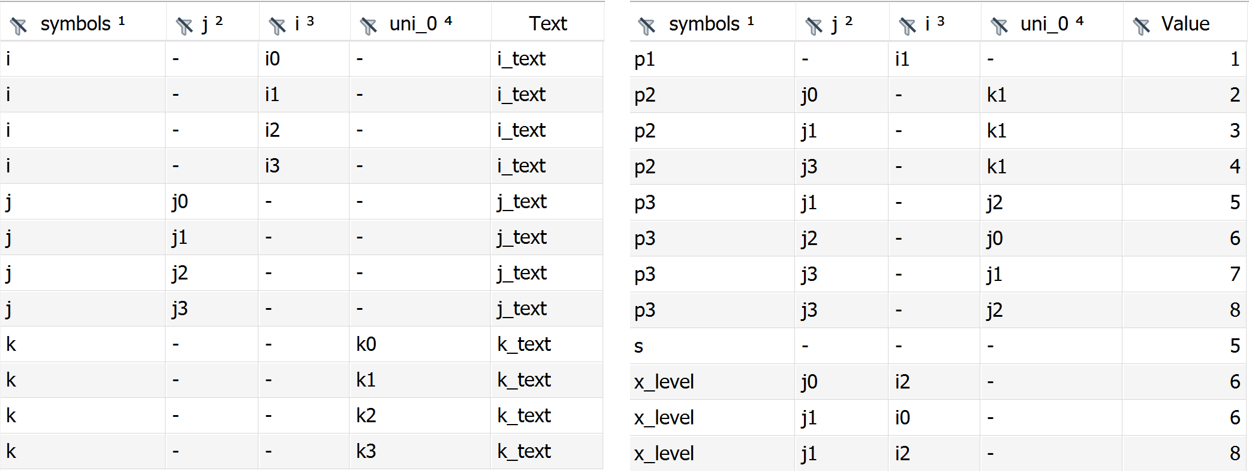Click filter icon on right table's symbols column
Image resolution: width=1249 pixels, height=471 pixels.
(647, 25)
